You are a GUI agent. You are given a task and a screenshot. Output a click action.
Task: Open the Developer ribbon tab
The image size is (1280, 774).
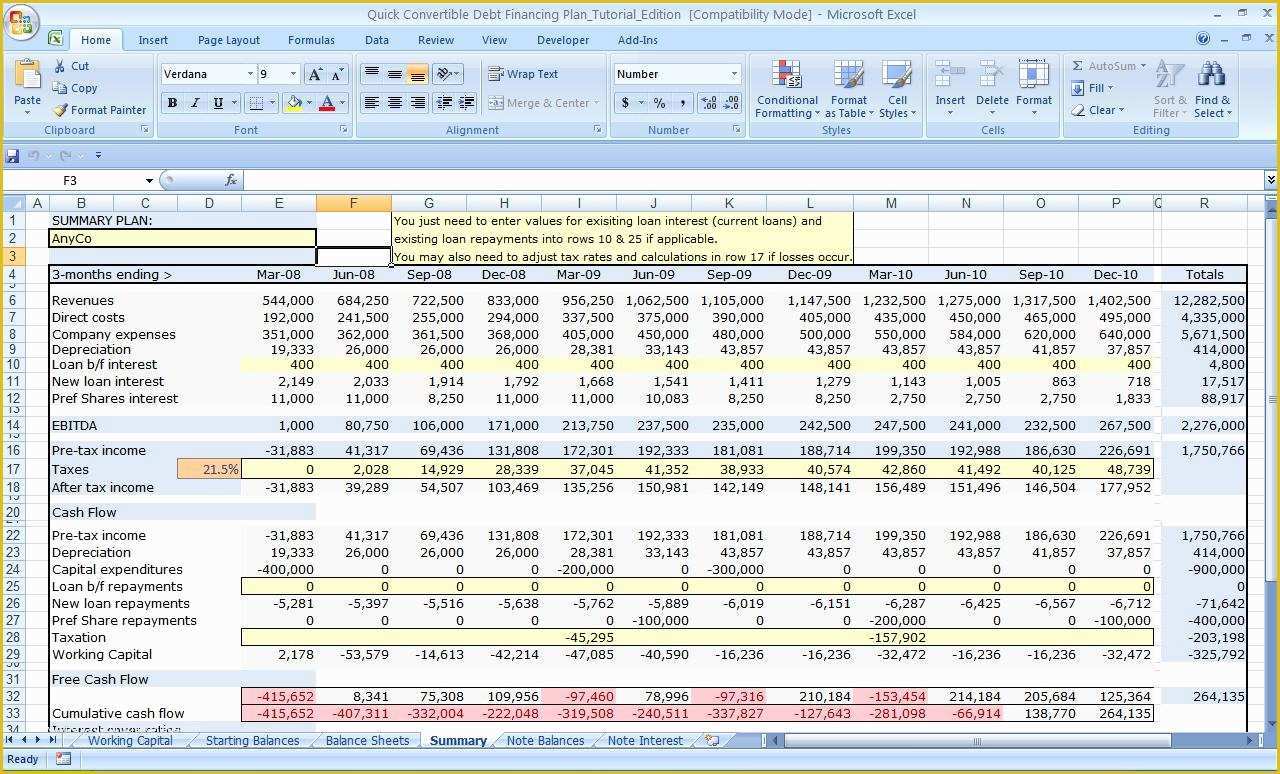tap(563, 40)
